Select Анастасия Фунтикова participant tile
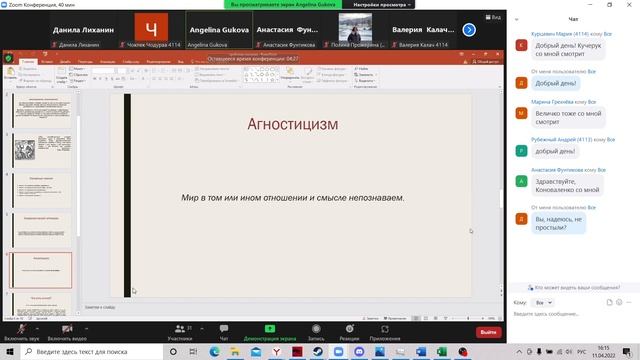The height and width of the screenshot is (360, 640). pyautogui.click(x=287, y=30)
